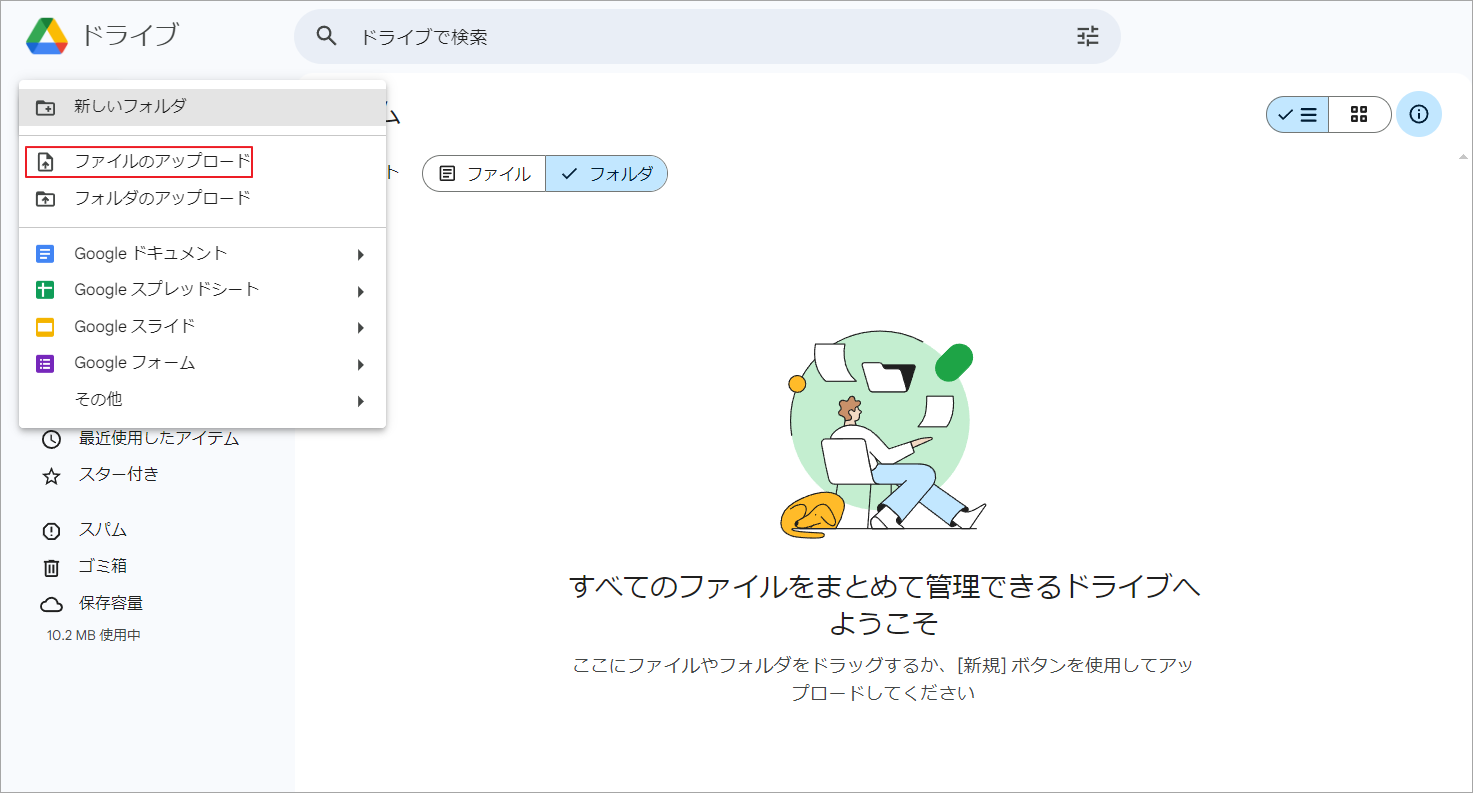This screenshot has height=793, width=1473.
Task: Click the trash can icon
Action: point(51,567)
